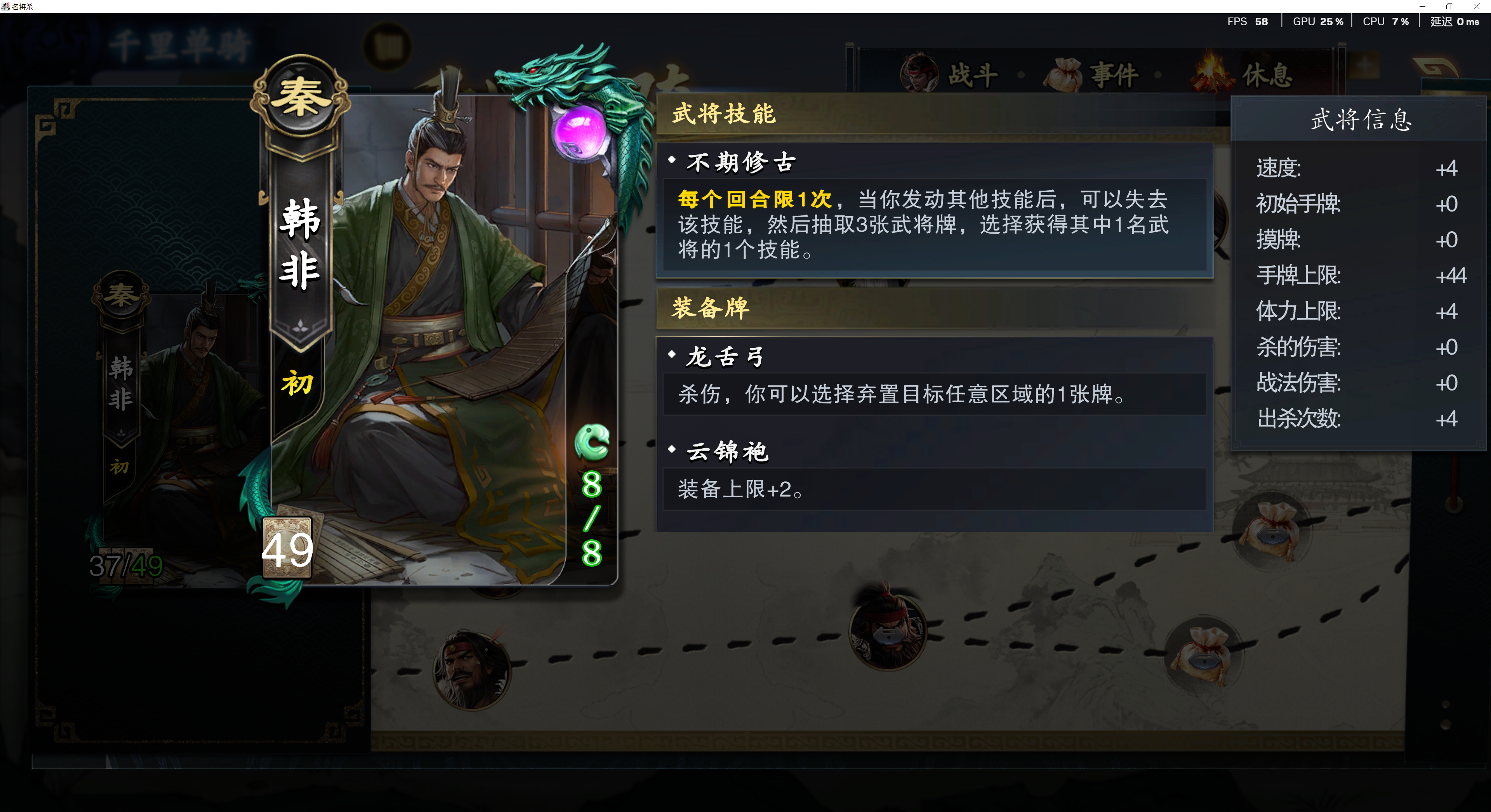Click the 战斗 battle legend icon

919,75
